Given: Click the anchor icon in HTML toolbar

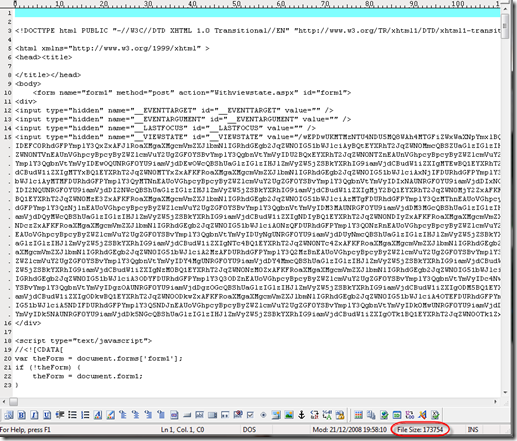Looking at the screenshot, I should (302, 415).
